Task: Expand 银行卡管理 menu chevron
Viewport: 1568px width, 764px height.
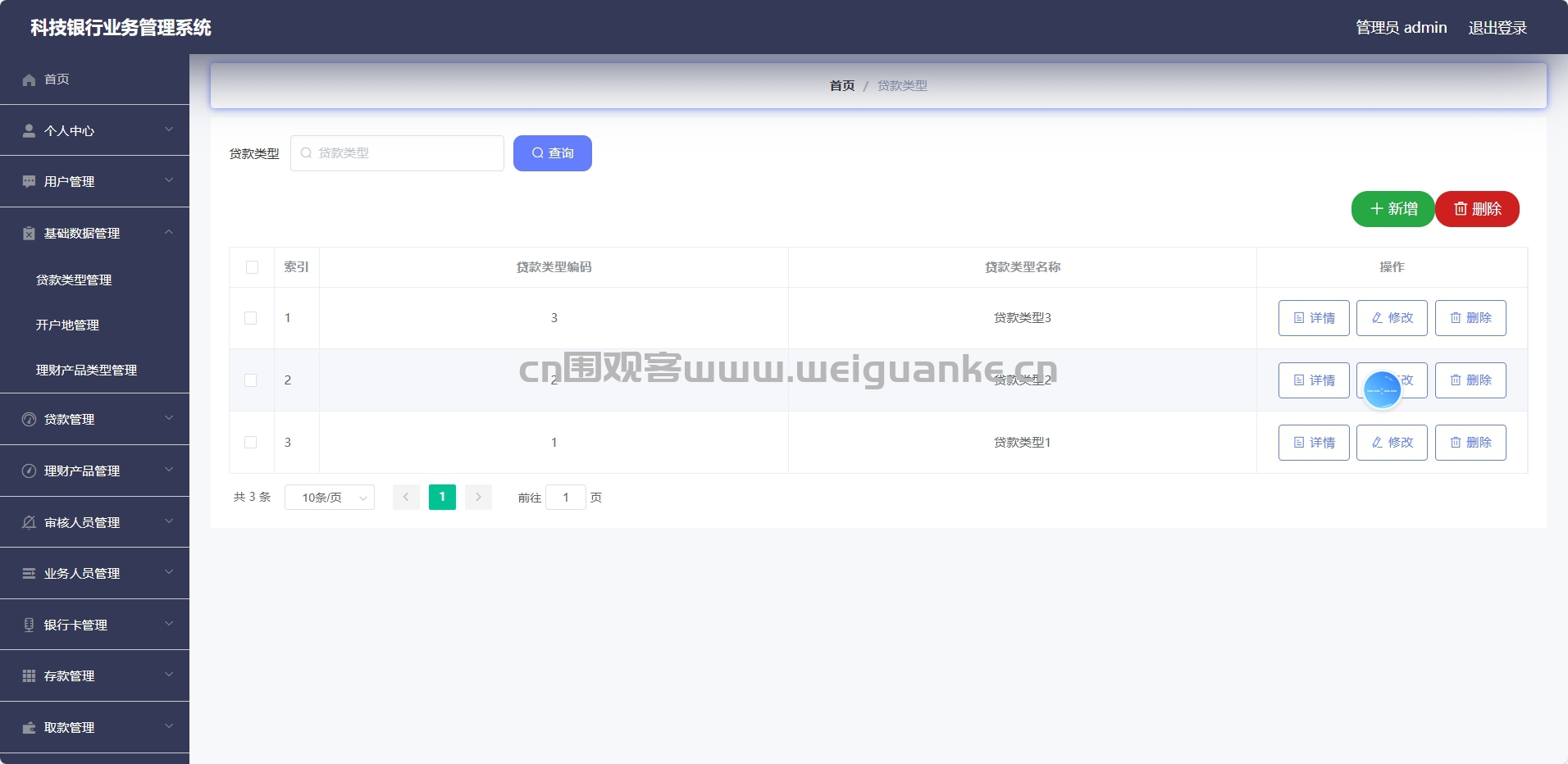Action: click(x=169, y=624)
